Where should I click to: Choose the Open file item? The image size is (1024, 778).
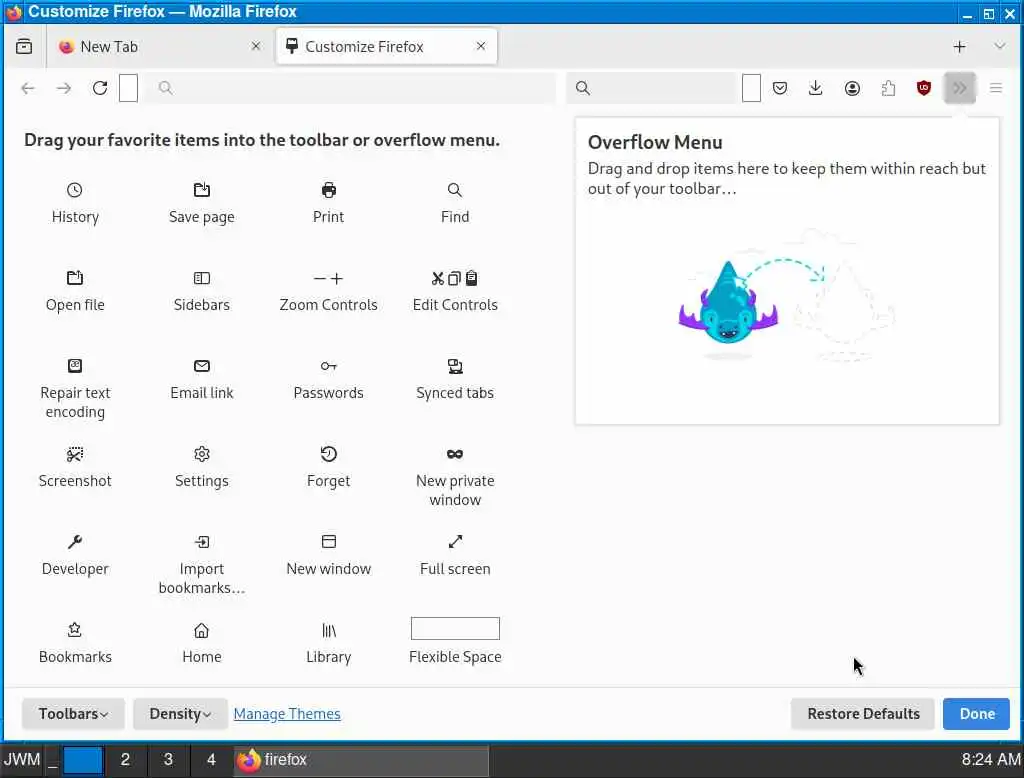tap(75, 292)
